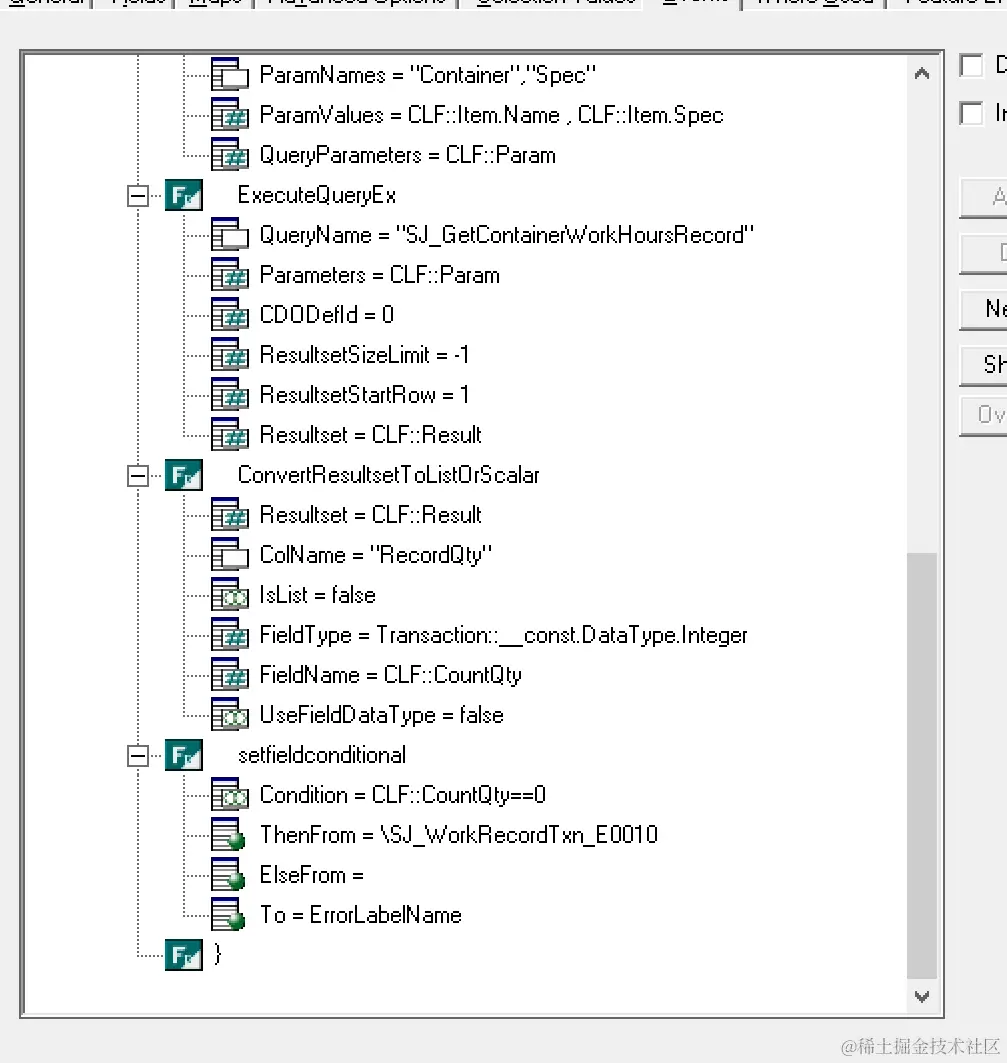The height and width of the screenshot is (1063, 1007).
Task: Click the scrollbar down arrow
Action: coord(922,997)
